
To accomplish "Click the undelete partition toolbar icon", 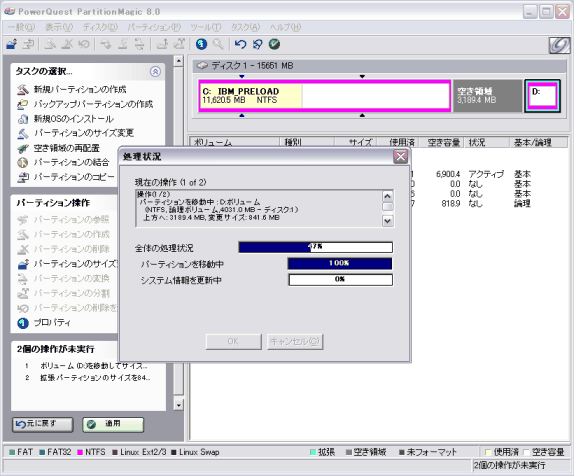I will (x=84, y=44).
